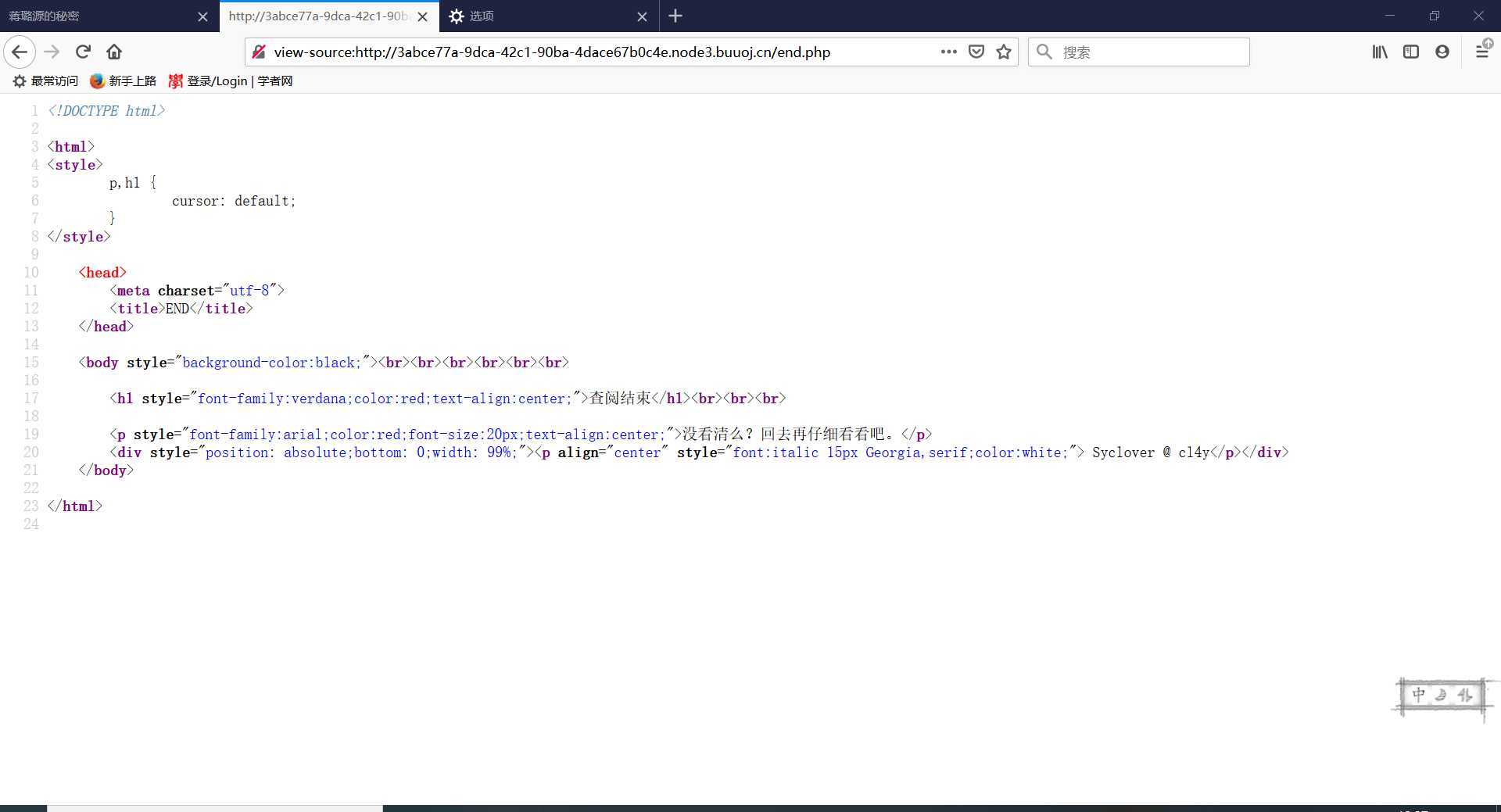Viewport: 1501px width, 812px height.
Task: Reload the current page
Action: [x=83, y=52]
